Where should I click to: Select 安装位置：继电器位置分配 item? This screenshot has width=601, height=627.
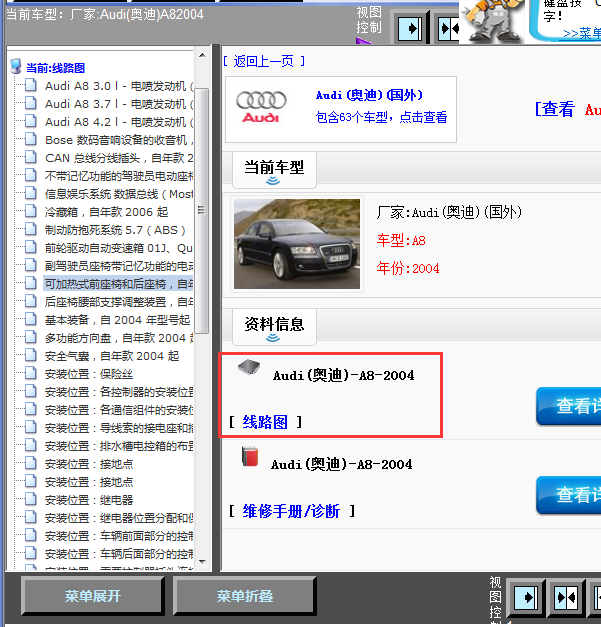tap(119, 518)
